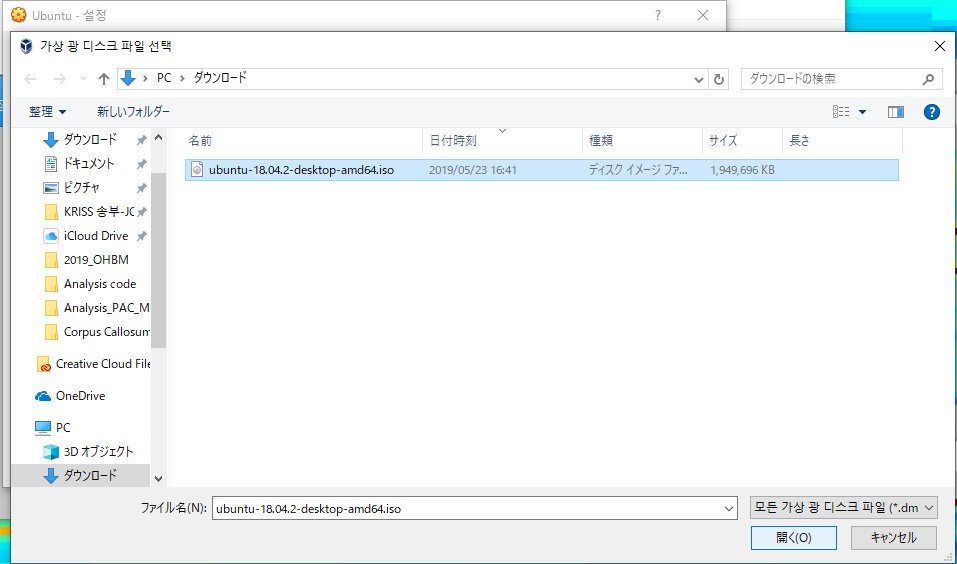The width and height of the screenshot is (957, 564).
Task: Select ダウンロード in quick access
Action: [90, 140]
